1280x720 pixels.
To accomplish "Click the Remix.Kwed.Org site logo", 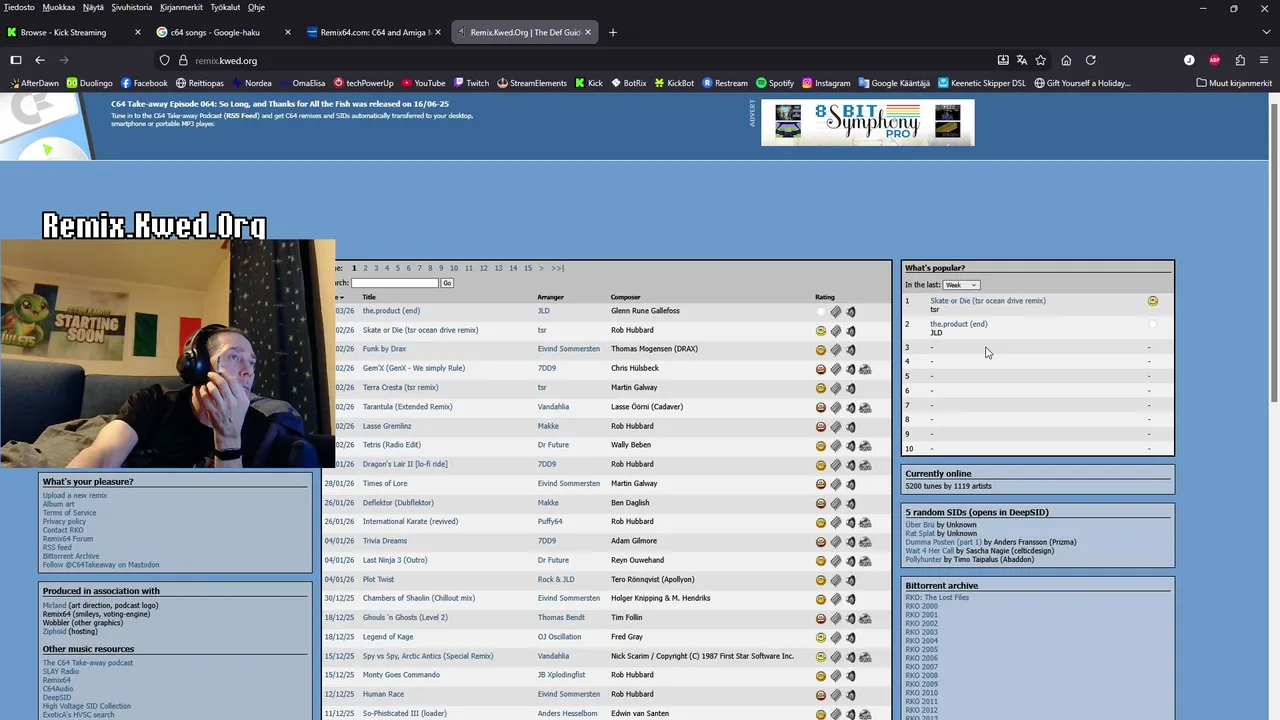I will point(154,225).
